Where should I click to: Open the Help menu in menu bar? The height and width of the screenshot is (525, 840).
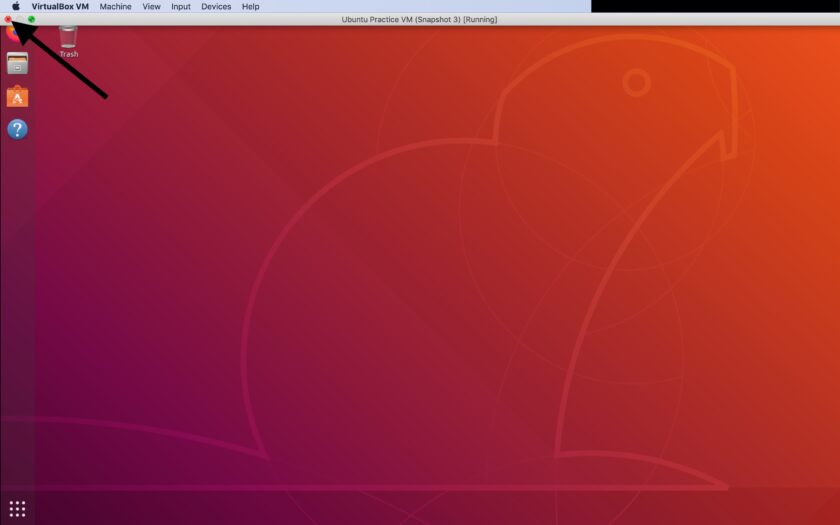(x=250, y=6)
